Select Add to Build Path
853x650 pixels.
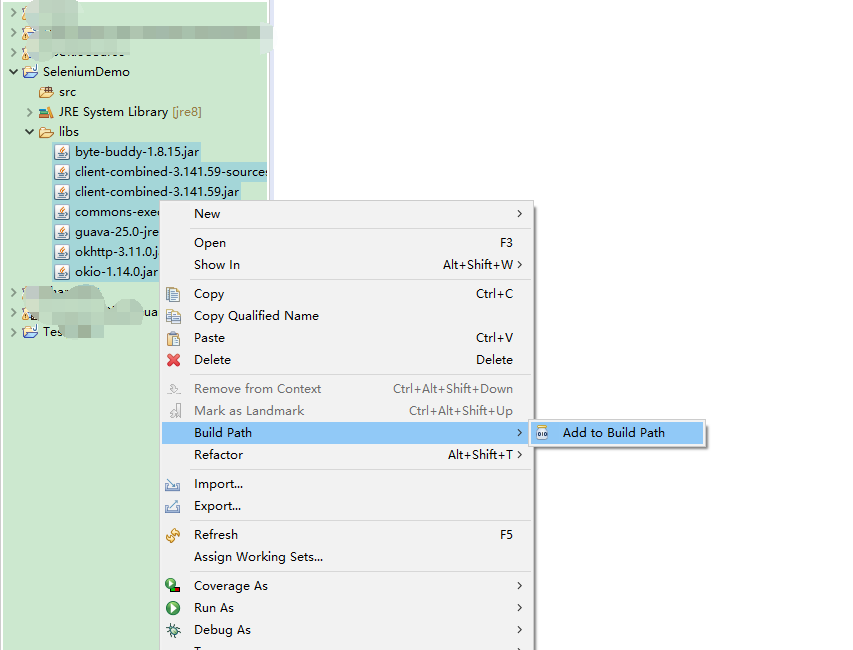click(x=618, y=433)
